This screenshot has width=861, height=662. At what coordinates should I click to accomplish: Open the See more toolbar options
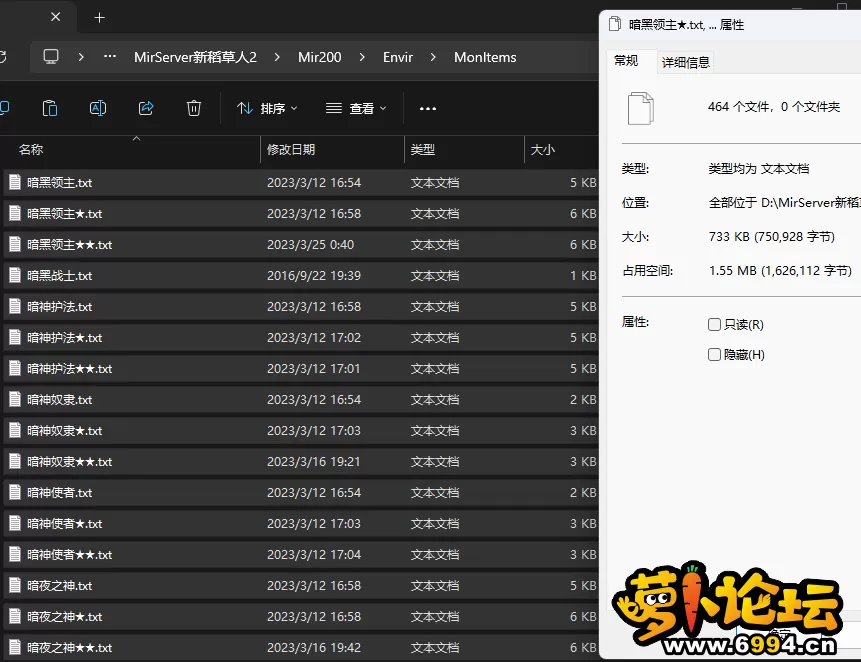coord(428,109)
